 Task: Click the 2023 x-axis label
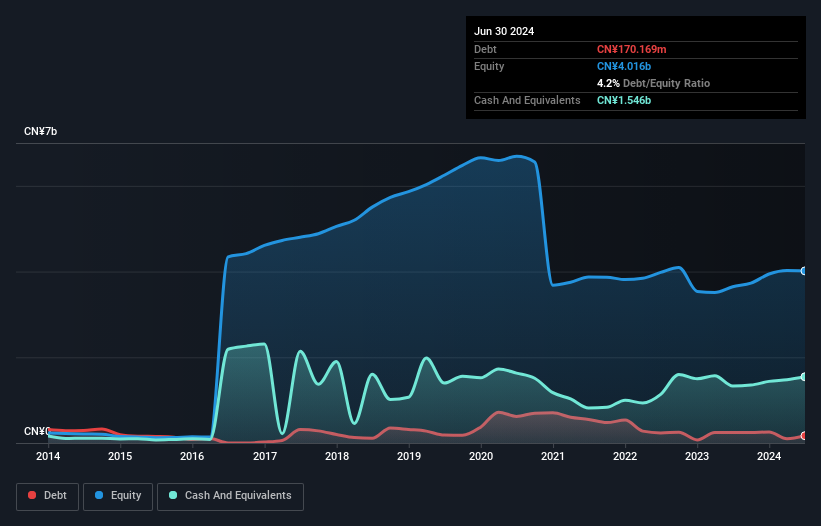pos(697,456)
